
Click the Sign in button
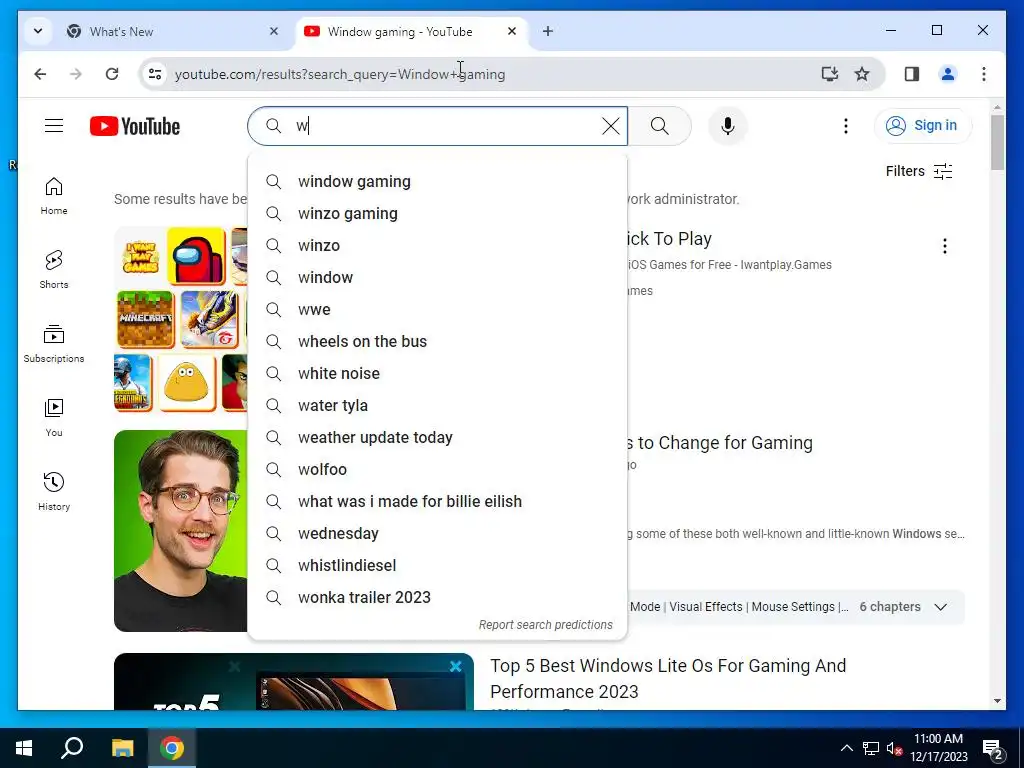tap(922, 125)
